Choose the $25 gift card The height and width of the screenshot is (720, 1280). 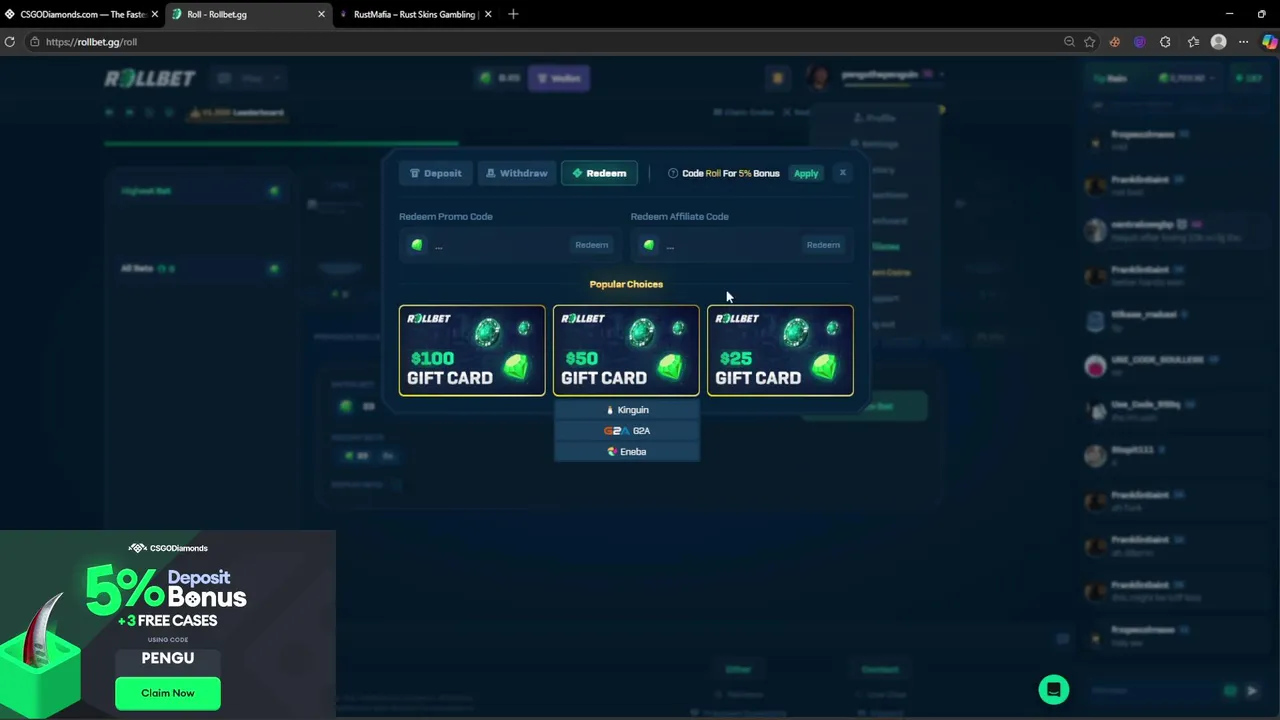click(x=780, y=351)
